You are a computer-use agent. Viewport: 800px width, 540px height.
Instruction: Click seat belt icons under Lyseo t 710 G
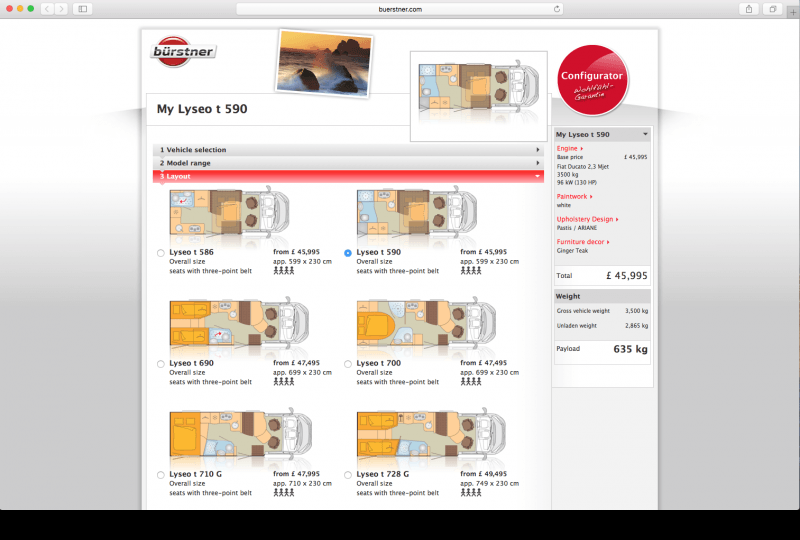coord(284,493)
